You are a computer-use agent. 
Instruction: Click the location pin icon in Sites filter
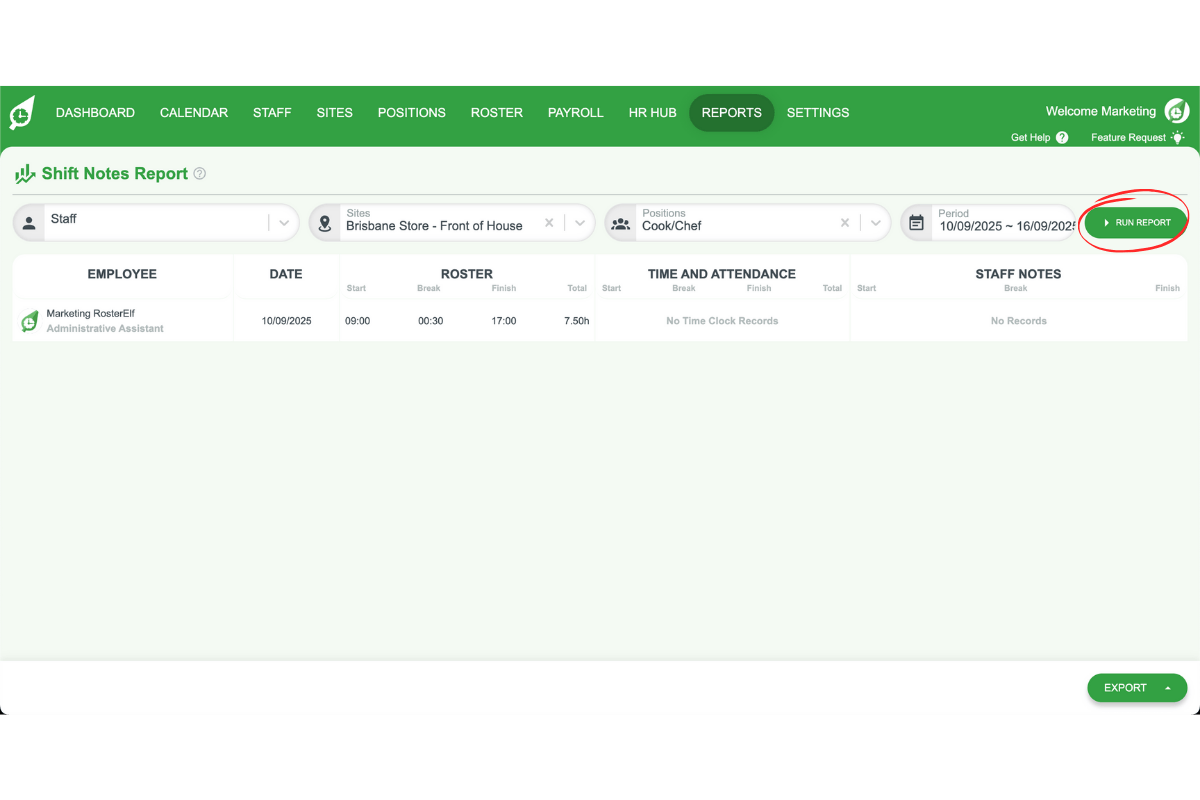tap(324, 222)
